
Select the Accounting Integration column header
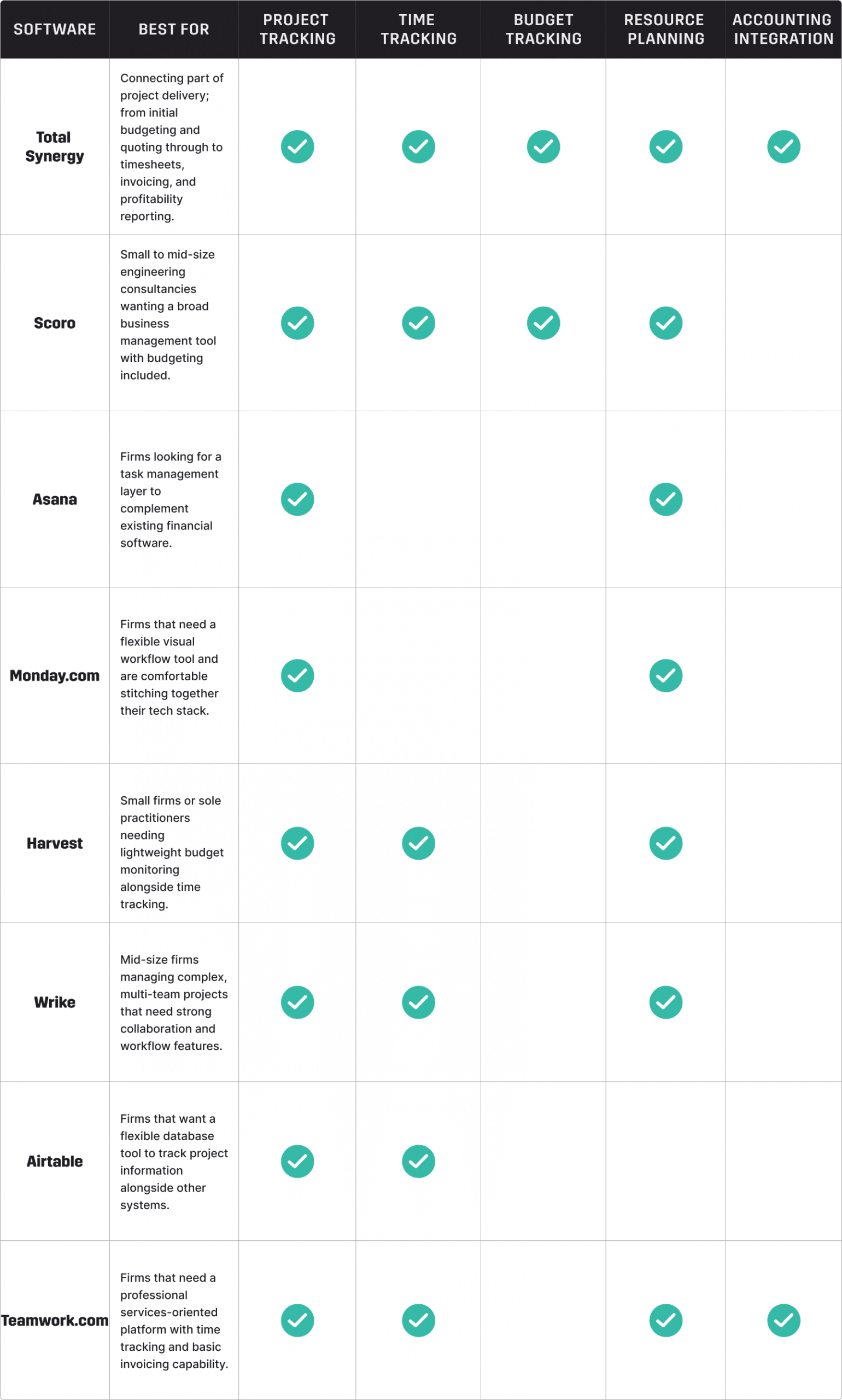click(783, 29)
